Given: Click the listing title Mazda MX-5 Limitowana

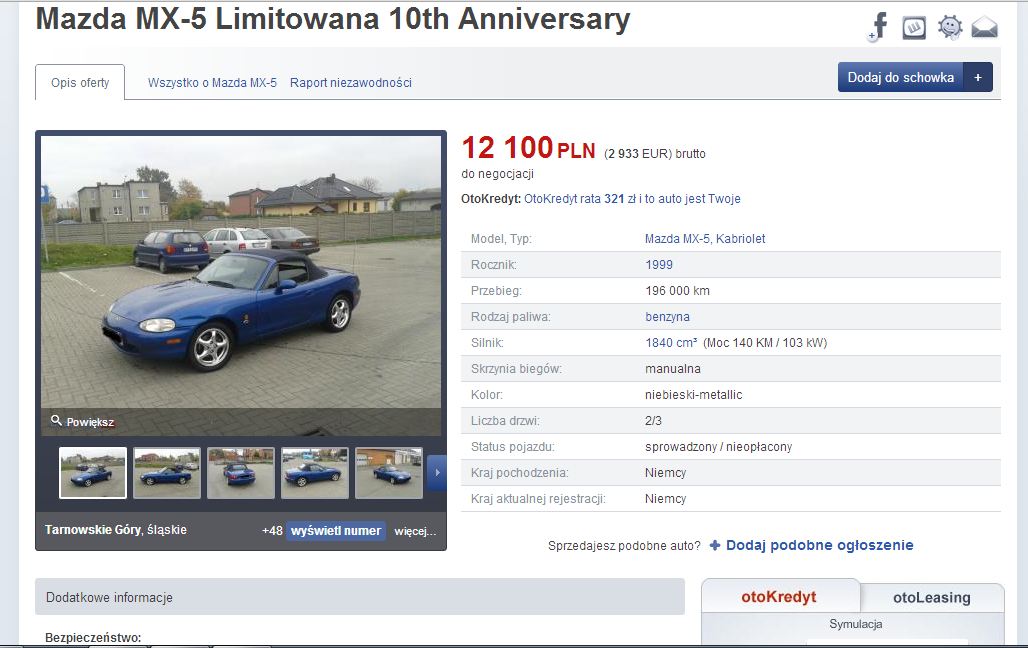Looking at the screenshot, I should pyautogui.click(x=333, y=19).
